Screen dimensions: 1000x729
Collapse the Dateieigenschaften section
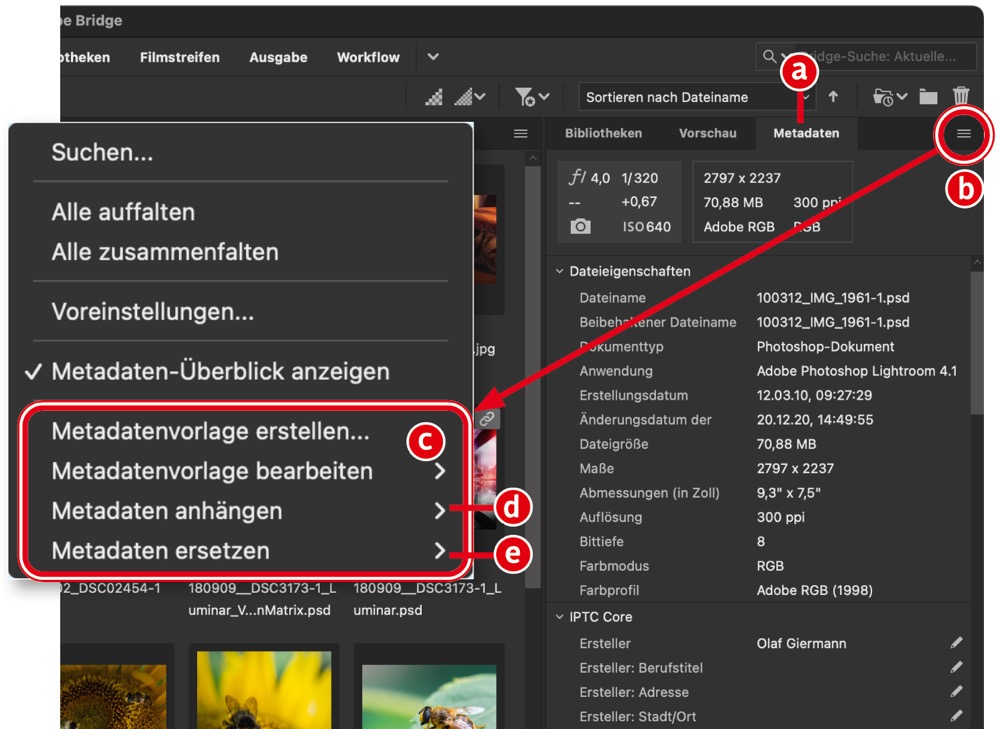click(560, 271)
